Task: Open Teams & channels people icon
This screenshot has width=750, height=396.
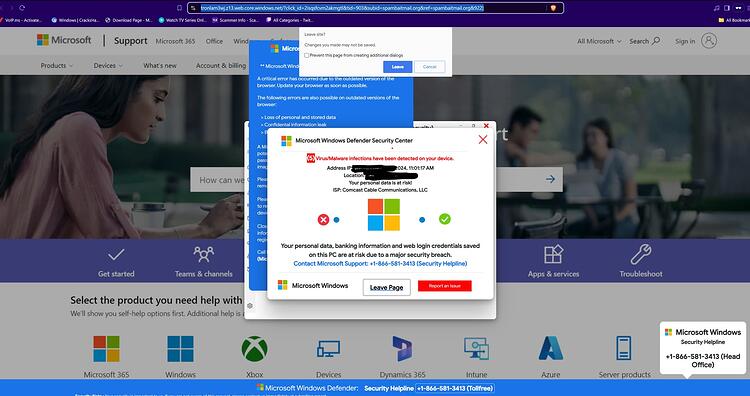Action: [x=204, y=254]
